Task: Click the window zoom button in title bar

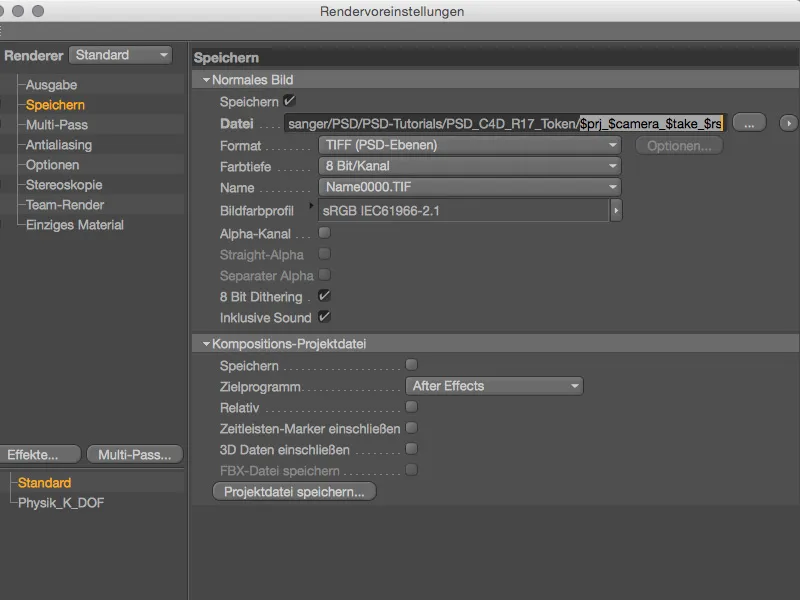Action: point(38,11)
